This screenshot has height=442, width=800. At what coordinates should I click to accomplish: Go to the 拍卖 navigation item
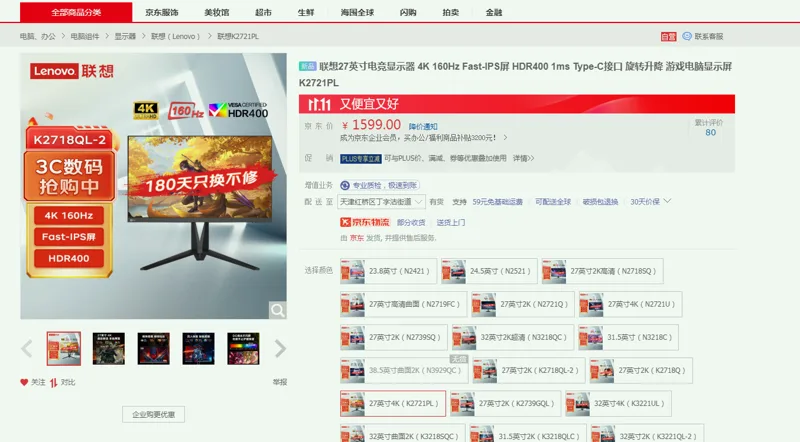(x=451, y=12)
